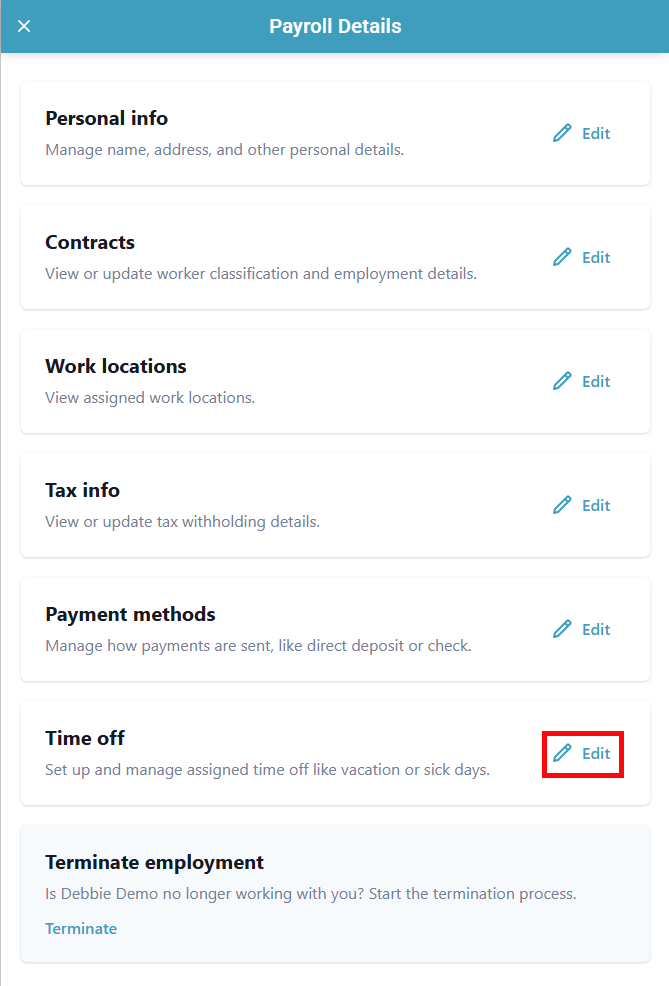669x986 pixels.
Task: Click the Payment methods pencil icon
Action: click(x=562, y=629)
